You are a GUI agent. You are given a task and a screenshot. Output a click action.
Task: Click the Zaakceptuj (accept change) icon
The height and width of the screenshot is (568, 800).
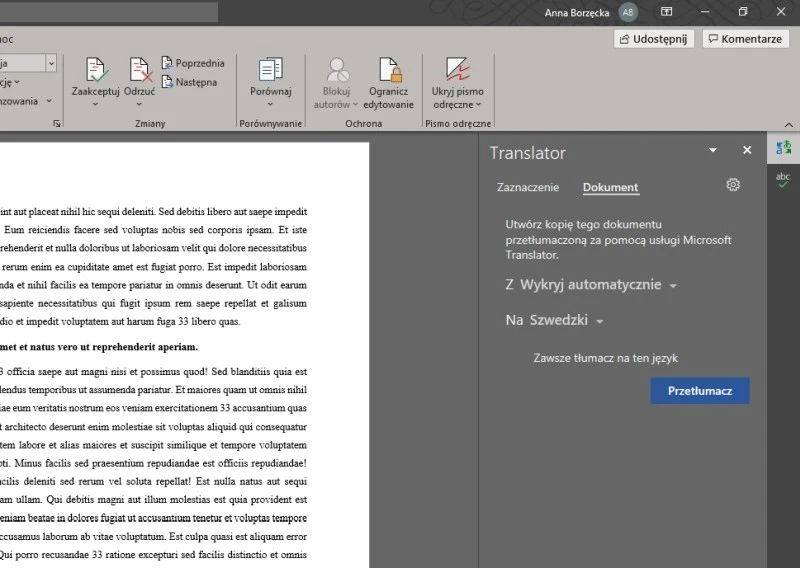tap(95, 70)
